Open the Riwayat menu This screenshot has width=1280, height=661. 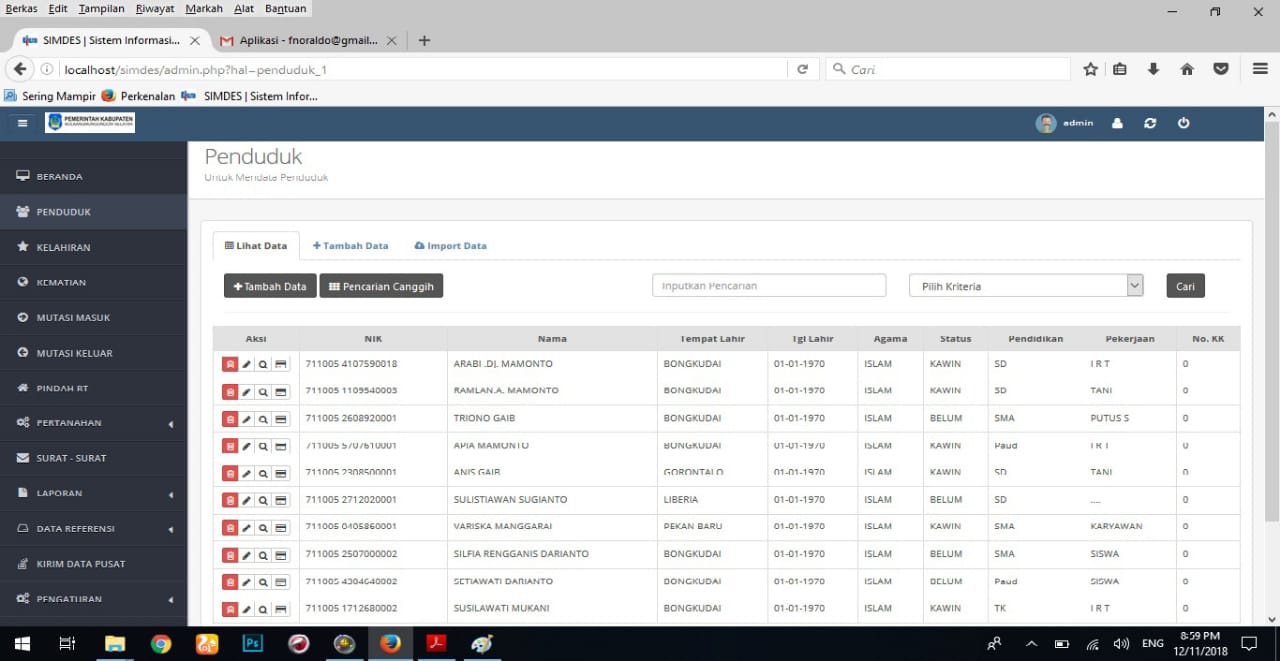tap(155, 8)
